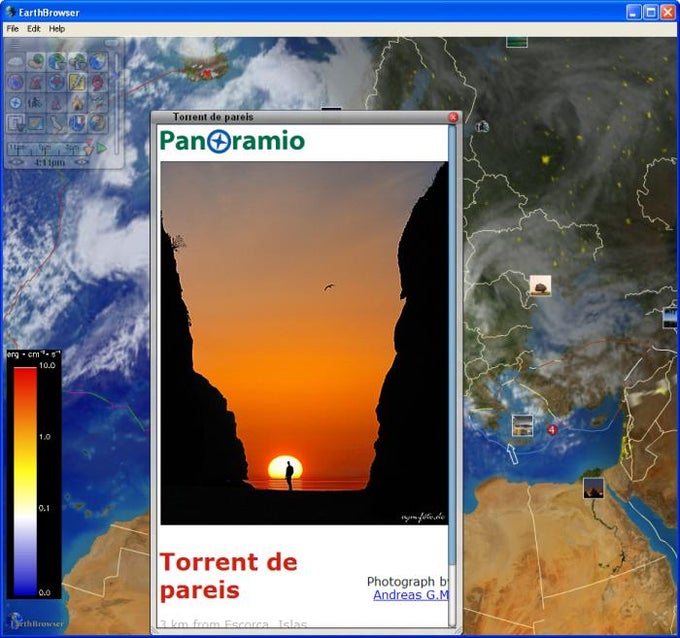680x638 pixels.
Task: Click the popup's vertical scrollbar thumb
Action: coord(452,347)
